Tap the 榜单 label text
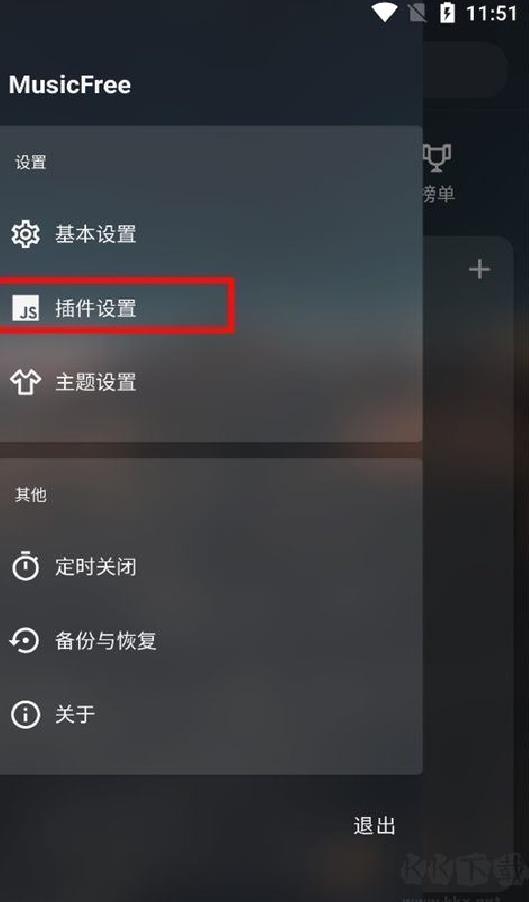The height and width of the screenshot is (902, 529). 439,194
